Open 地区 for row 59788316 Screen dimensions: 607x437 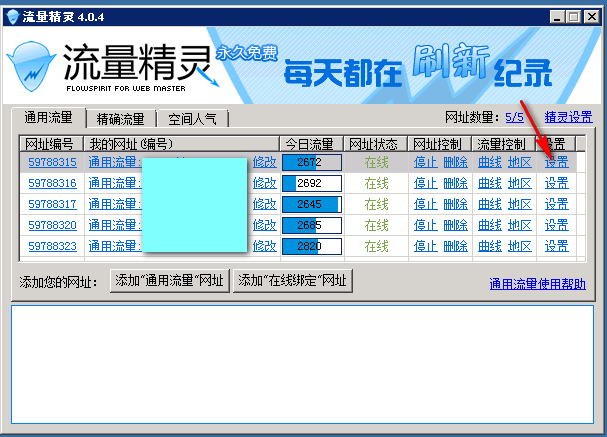coord(520,183)
